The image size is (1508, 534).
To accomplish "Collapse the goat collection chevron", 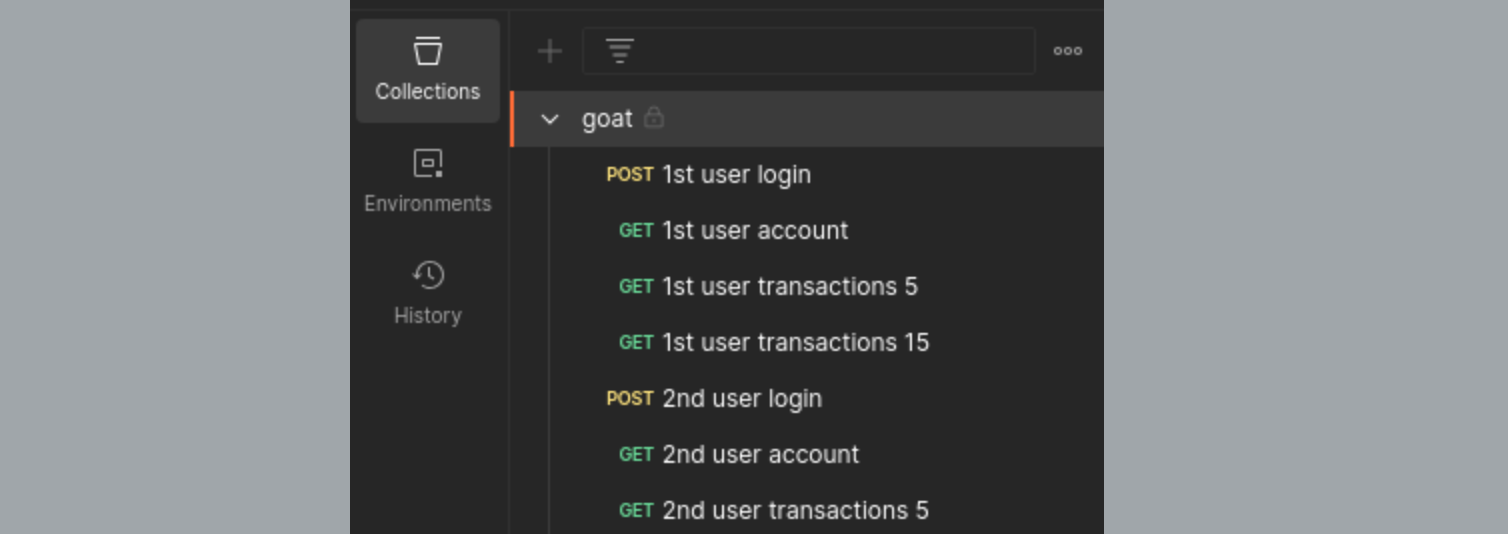I will (549, 119).
